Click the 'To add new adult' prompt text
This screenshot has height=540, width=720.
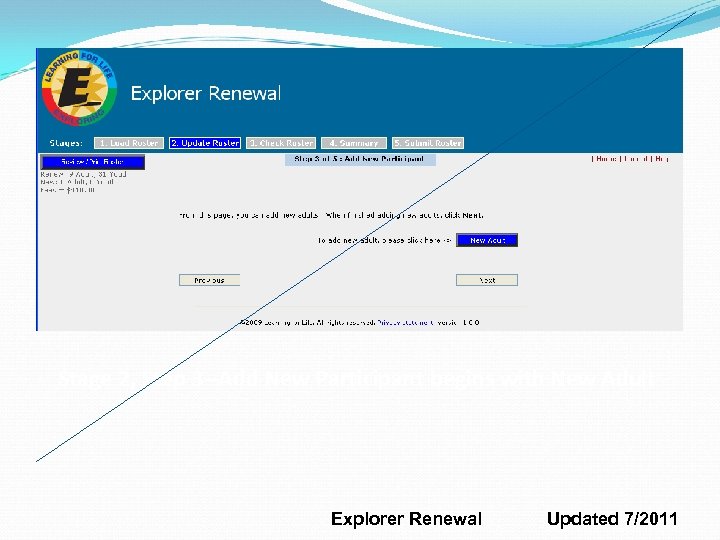(x=384, y=240)
